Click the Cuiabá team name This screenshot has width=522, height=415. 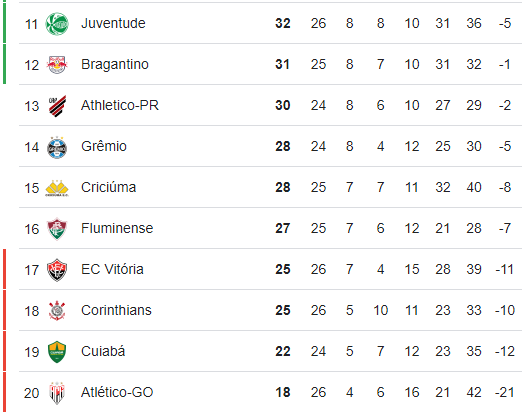[x=103, y=351]
